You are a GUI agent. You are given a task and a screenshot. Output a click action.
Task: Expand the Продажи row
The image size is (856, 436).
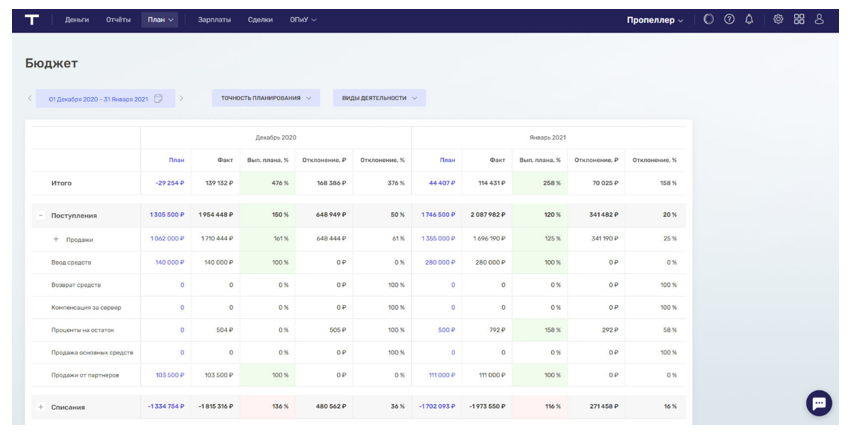pyautogui.click(x=56, y=239)
